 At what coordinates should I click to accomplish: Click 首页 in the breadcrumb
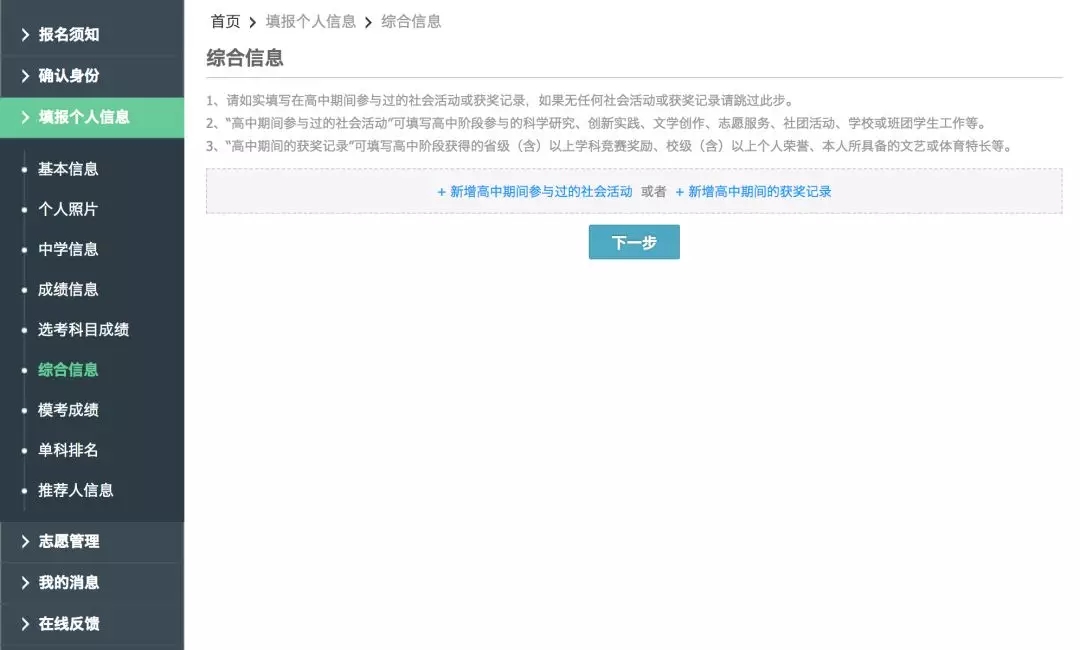(x=225, y=21)
